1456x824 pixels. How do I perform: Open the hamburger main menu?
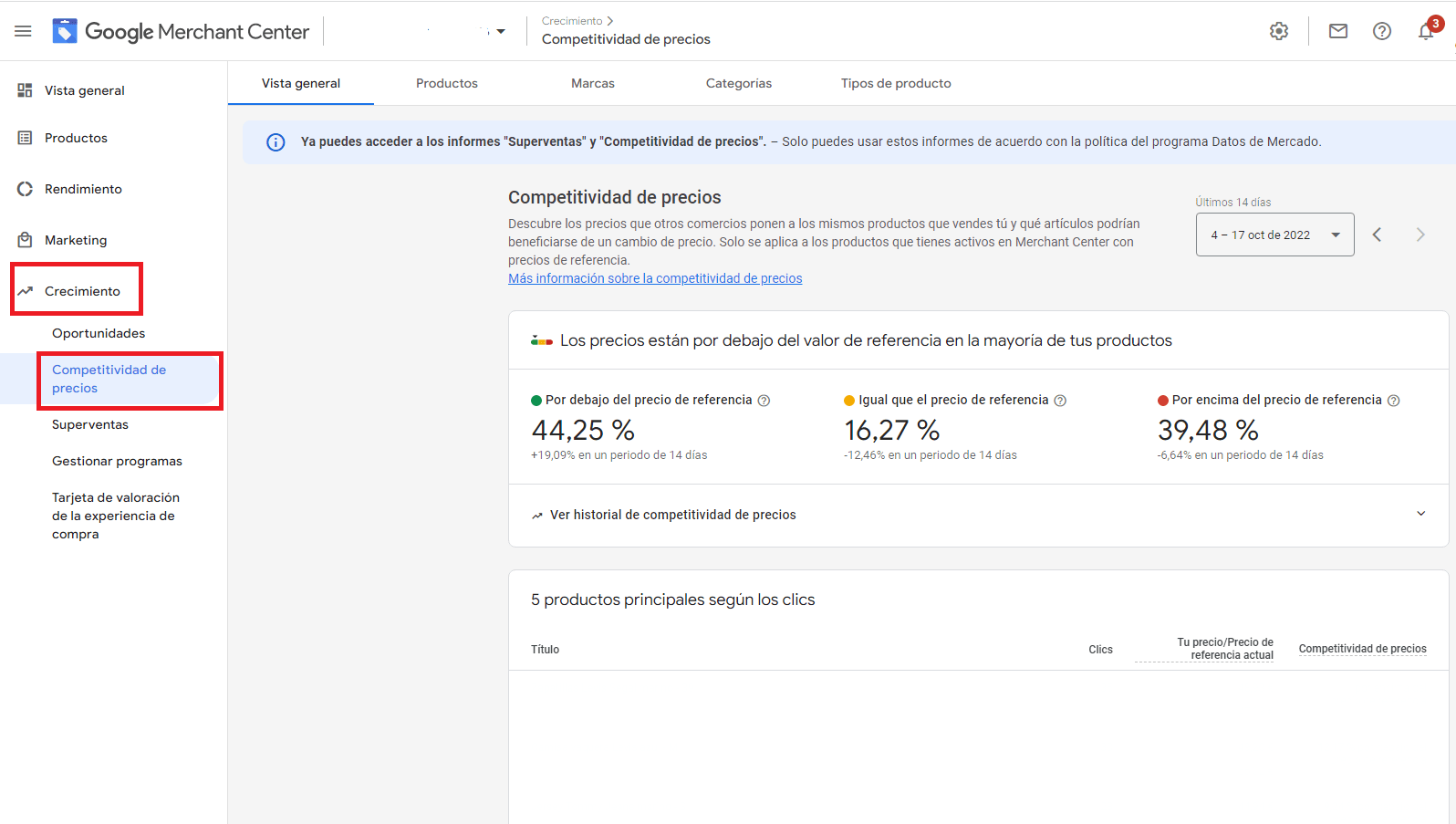click(x=23, y=31)
